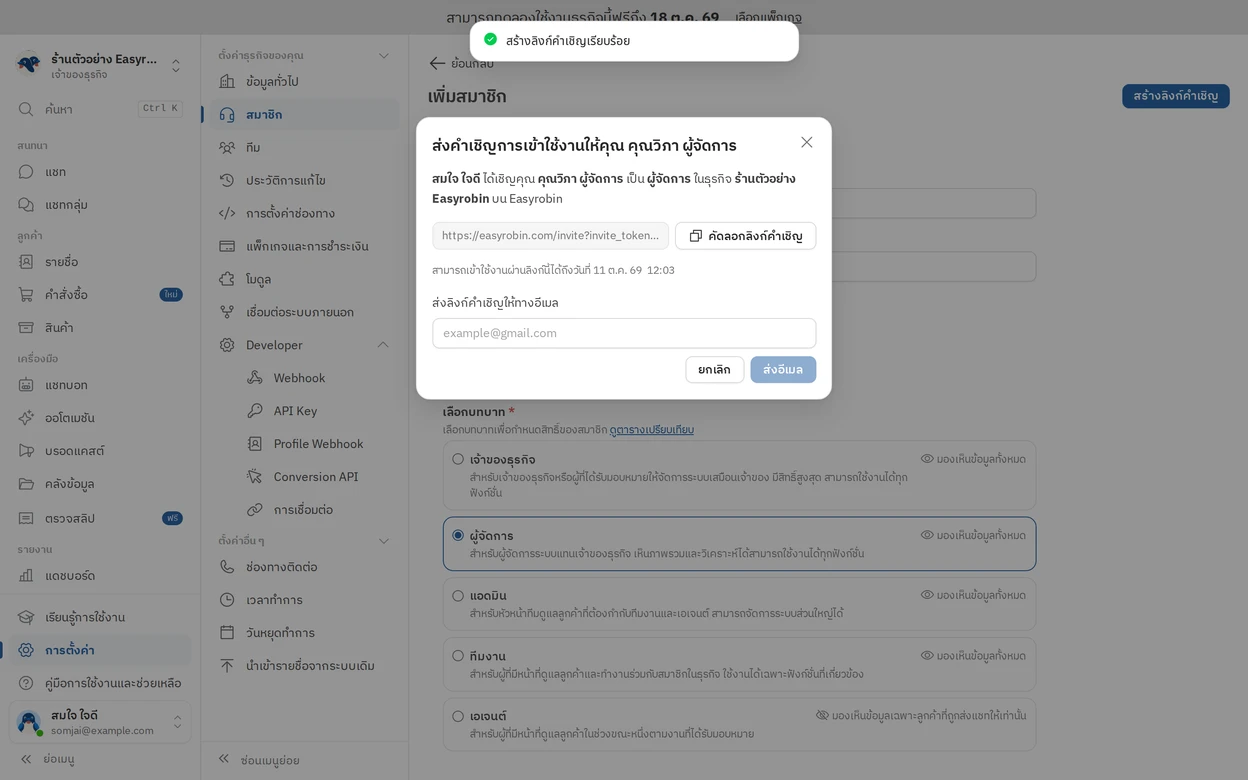Click the คำสั่งซื้อ shopping cart icon
This screenshot has height=780, width=1248.
tap(26, 295)
